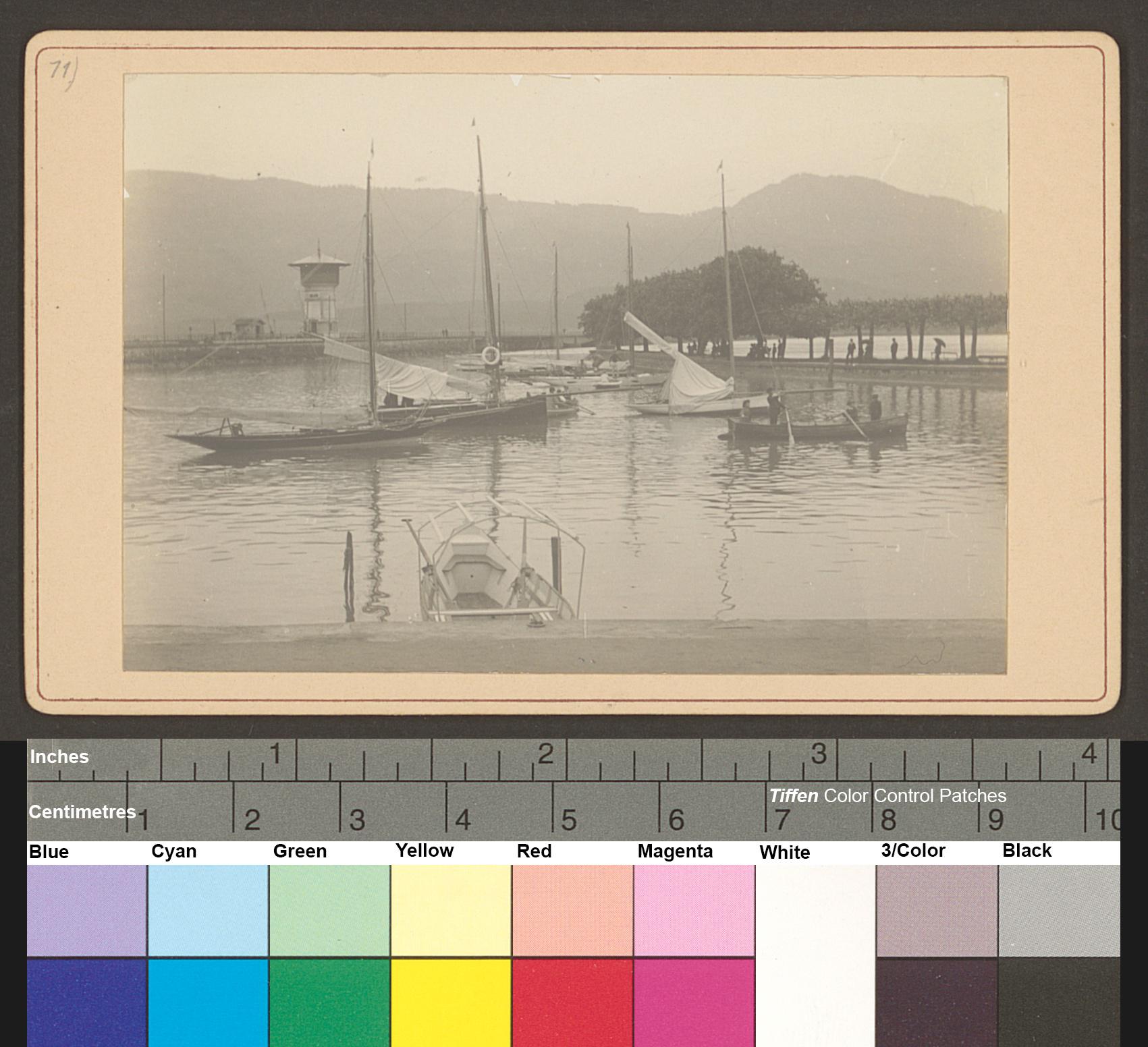This screenshot has width=1148, height=1047.
Task: Pick the saturated red patch
Action: click(572, 1002)
